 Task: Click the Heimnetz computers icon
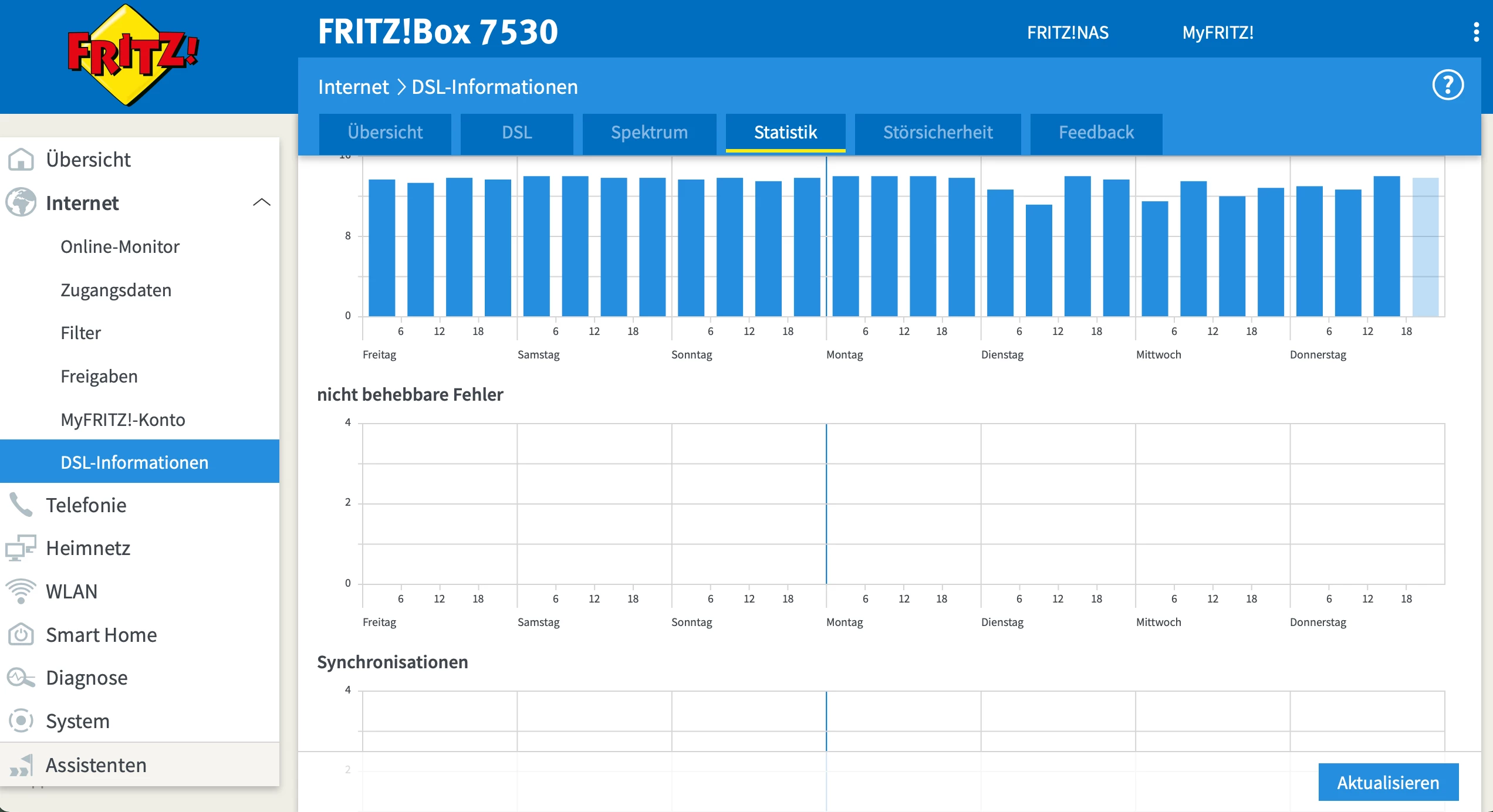tap(21, 548)
